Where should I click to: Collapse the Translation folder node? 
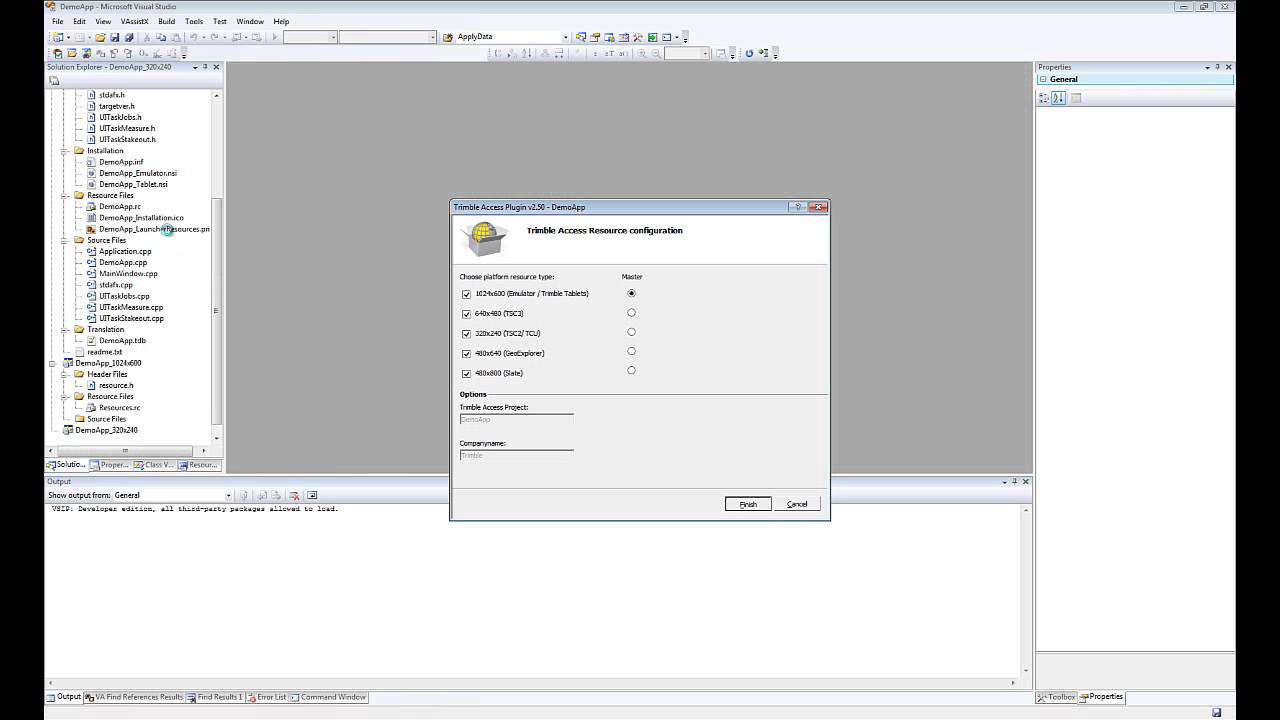tap(65, 329)
